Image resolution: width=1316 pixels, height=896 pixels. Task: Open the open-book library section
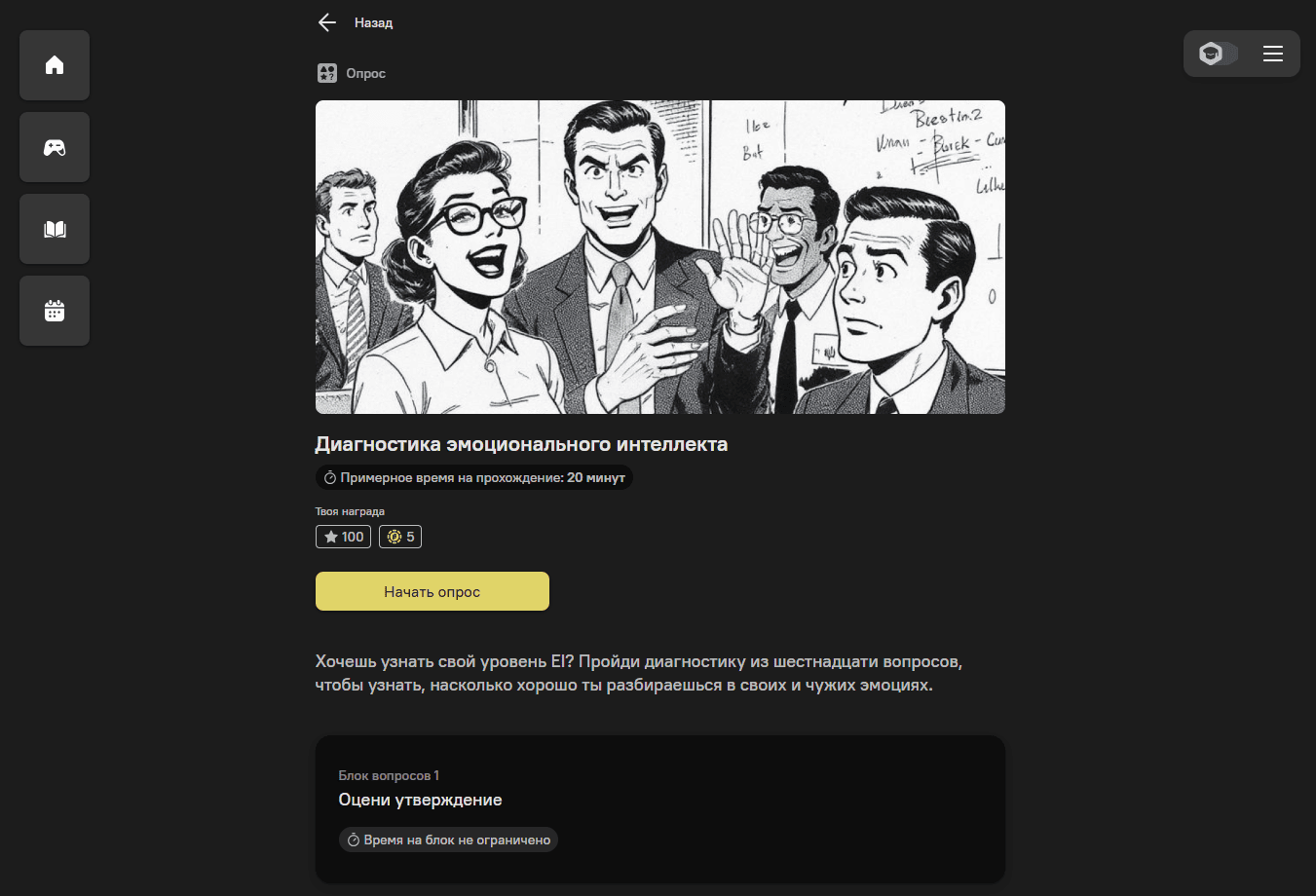(x=55, y=229)
